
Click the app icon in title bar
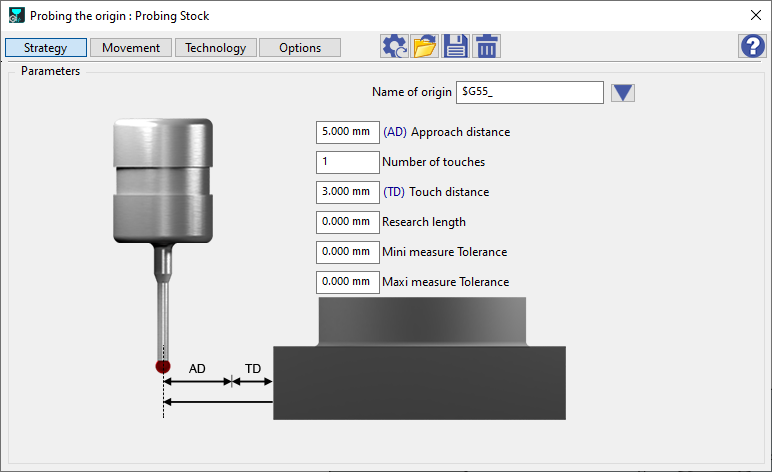point(16,16)
